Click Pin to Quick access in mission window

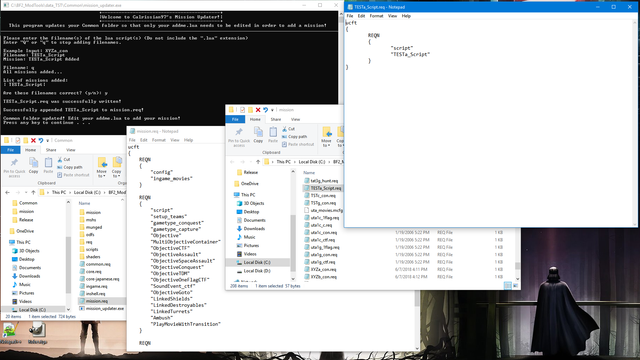(x=239, y=137)
